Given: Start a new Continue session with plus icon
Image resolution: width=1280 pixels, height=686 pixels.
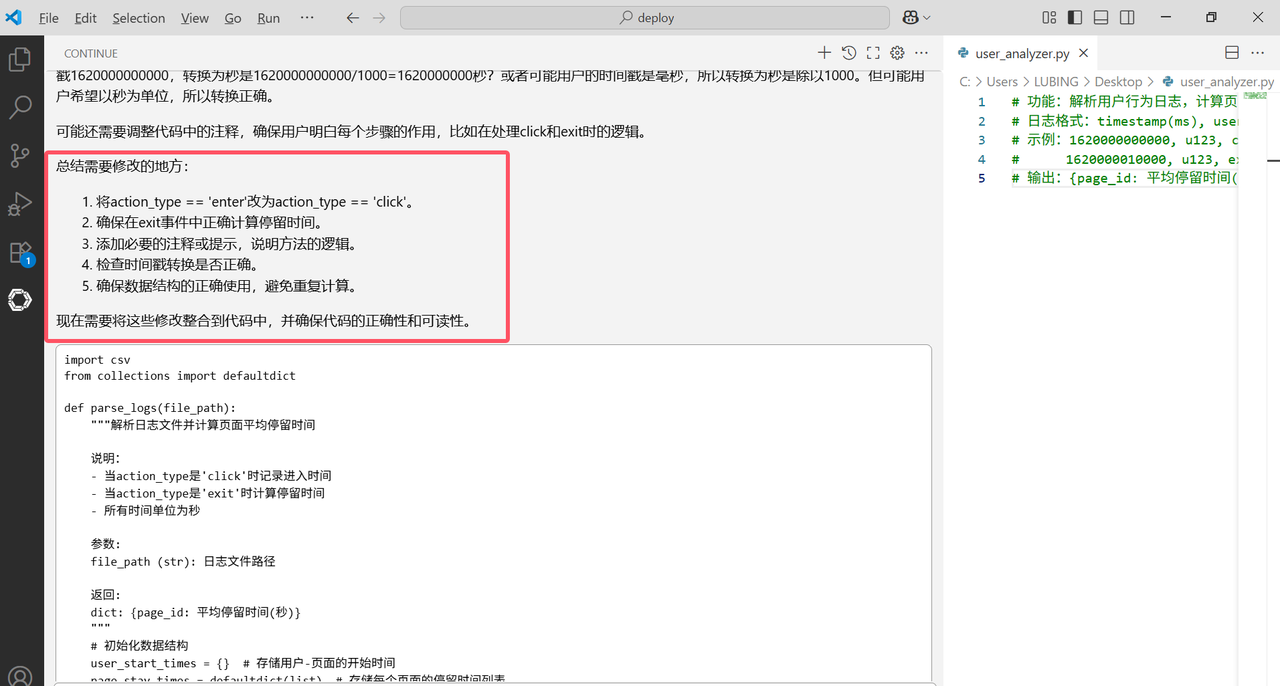Looking at the screenshot, I should click(824, 53).
